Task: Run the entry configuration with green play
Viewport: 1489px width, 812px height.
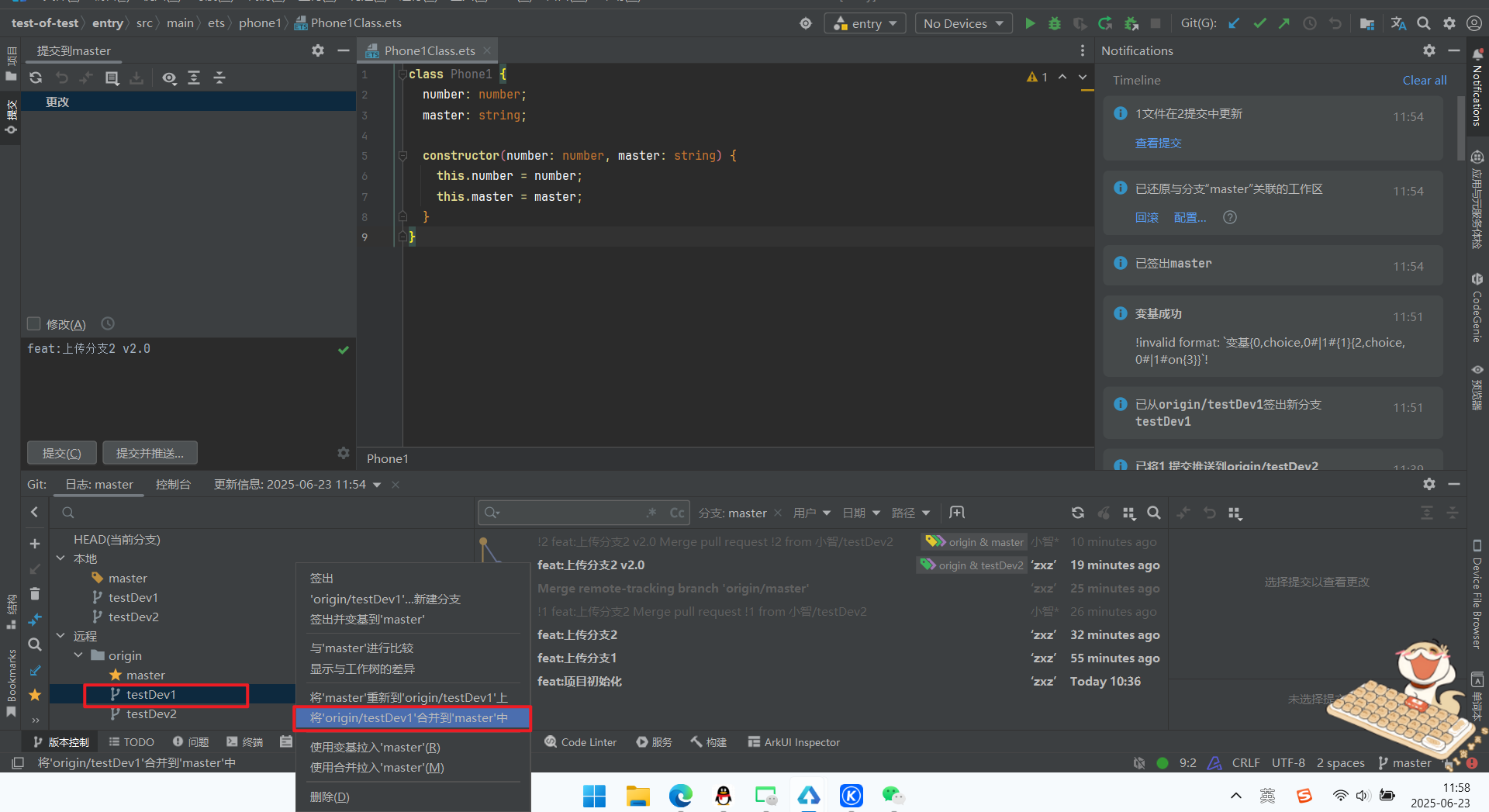Action: [1030, 23]
